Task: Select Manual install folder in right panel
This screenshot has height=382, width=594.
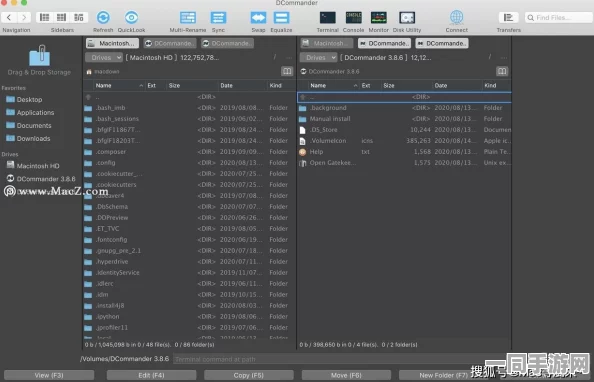Action: [x=405, y=119]
